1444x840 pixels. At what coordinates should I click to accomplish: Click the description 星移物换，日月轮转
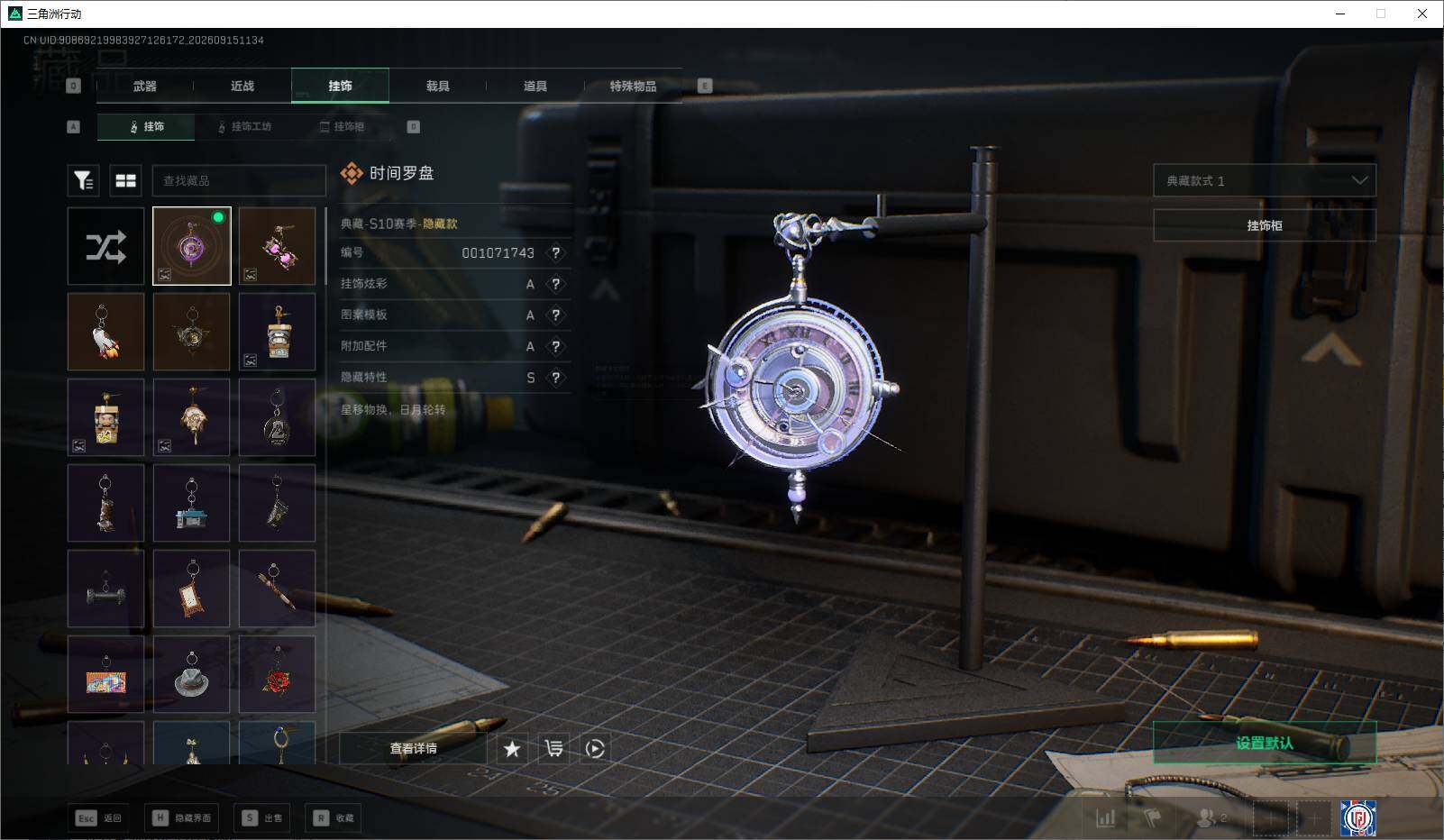pyautogui.click(x=393, y=409)
